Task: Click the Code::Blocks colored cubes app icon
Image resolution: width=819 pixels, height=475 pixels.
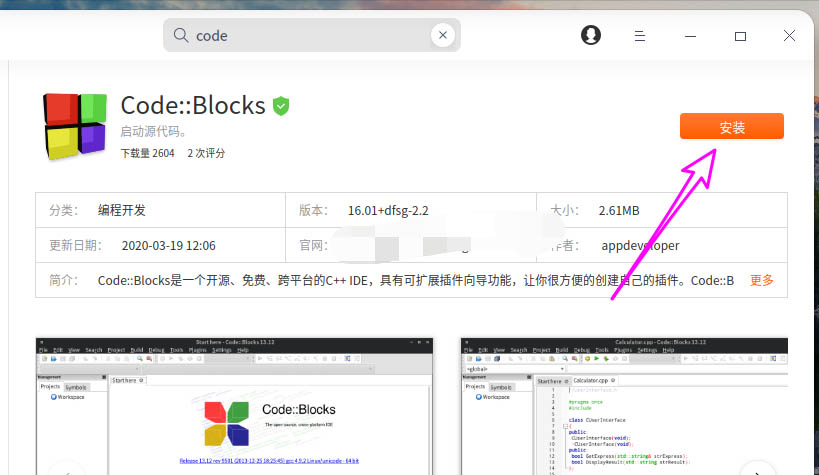Action: [75, 126]
